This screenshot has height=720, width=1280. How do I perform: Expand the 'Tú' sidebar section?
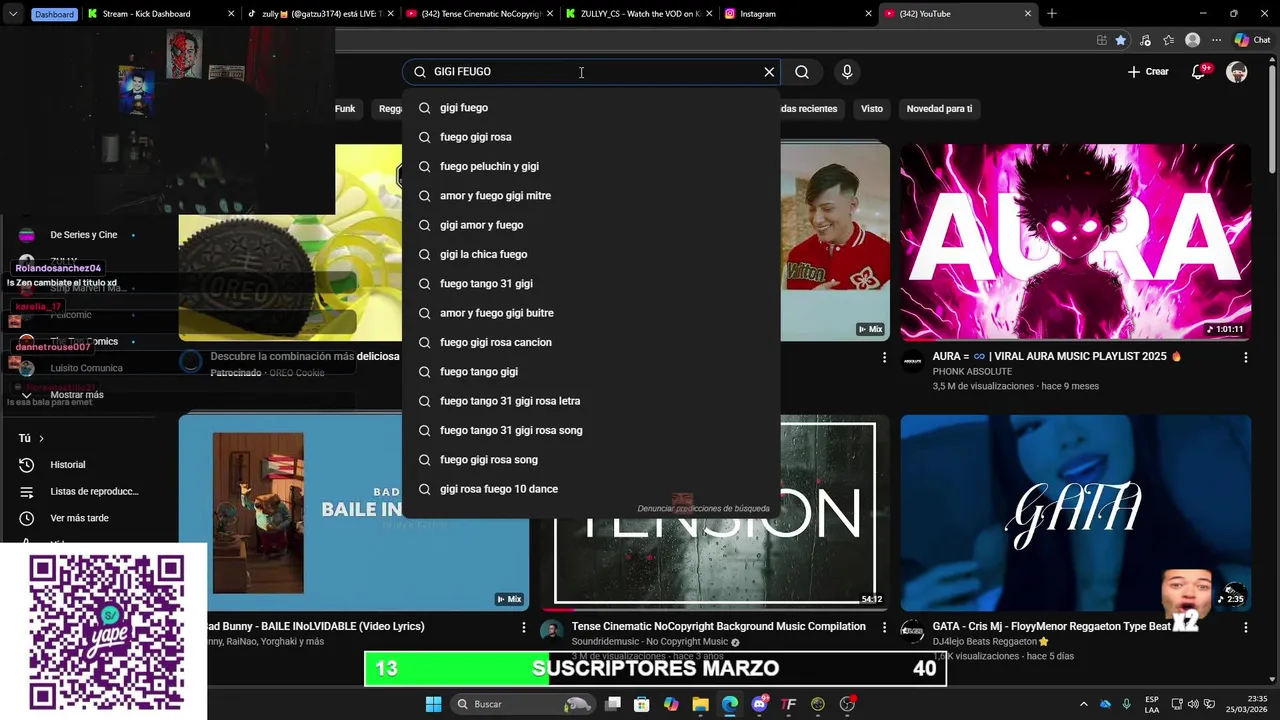[31, 438]
